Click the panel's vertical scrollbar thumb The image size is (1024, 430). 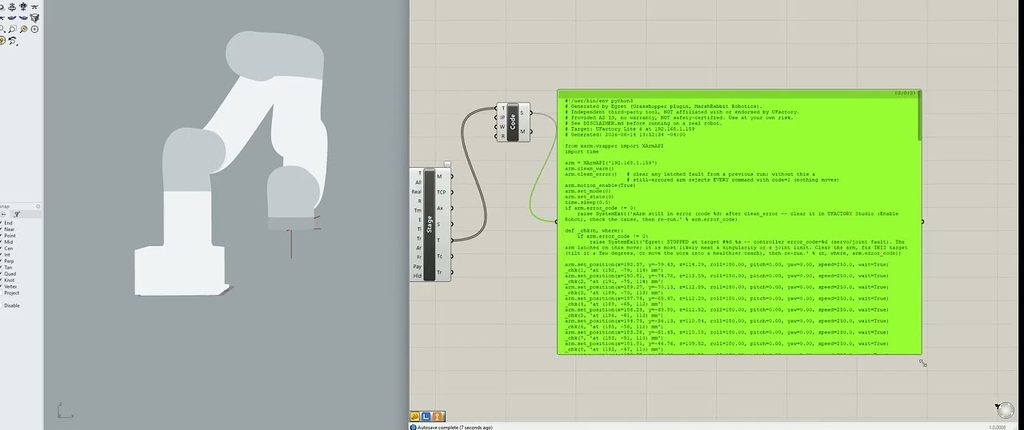click(x=920, y=118)
